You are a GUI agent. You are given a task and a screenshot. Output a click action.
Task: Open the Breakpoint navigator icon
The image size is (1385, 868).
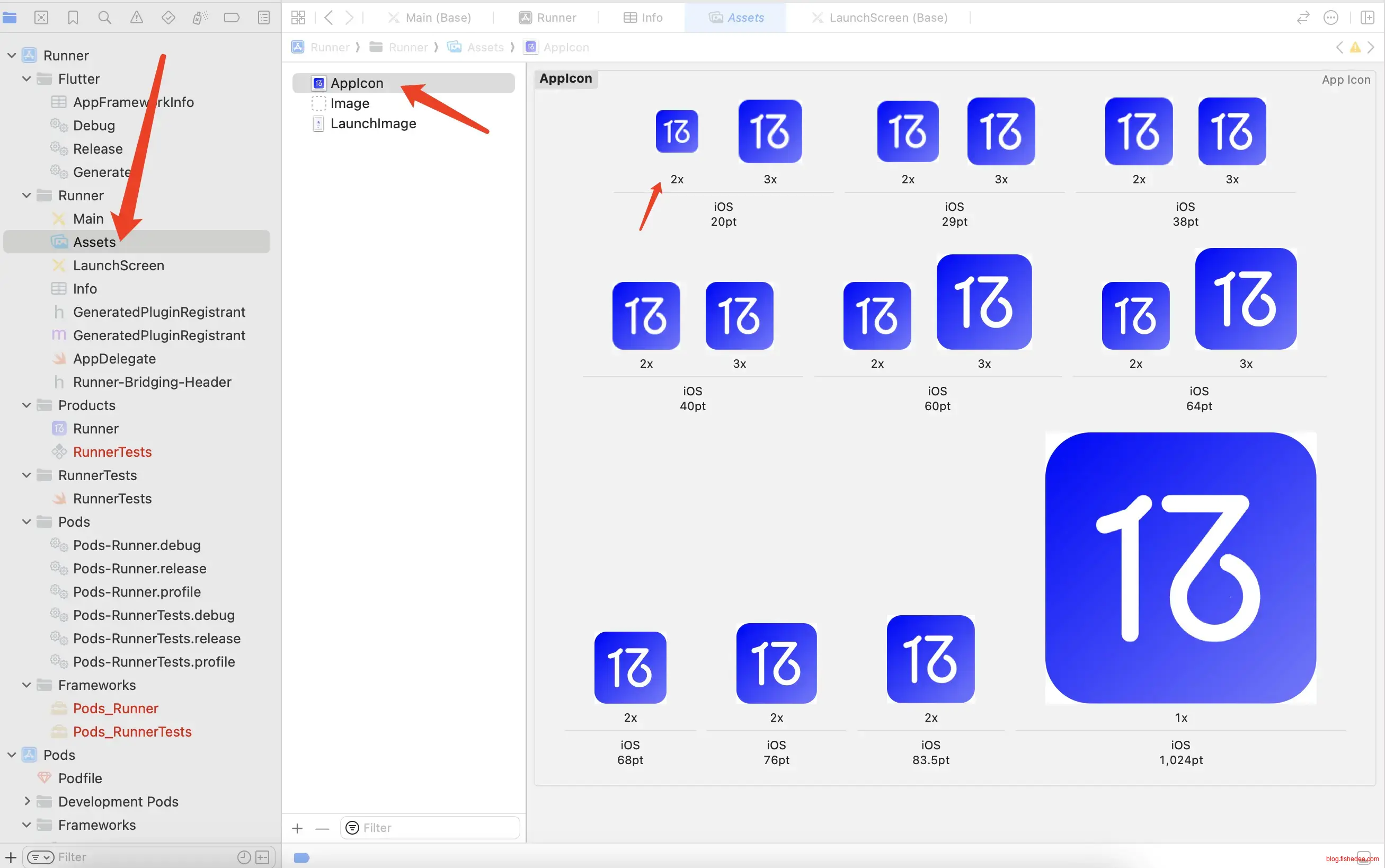[232, 18]
